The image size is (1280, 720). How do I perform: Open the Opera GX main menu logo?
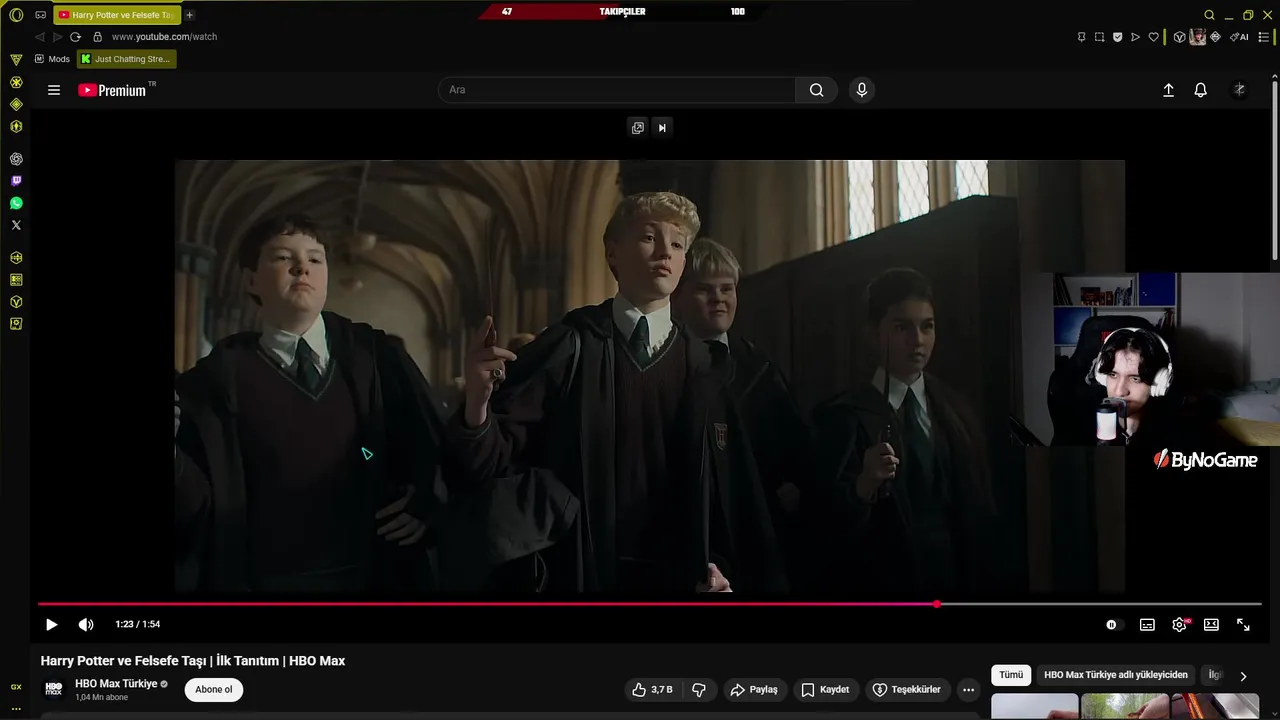(16, 15)
